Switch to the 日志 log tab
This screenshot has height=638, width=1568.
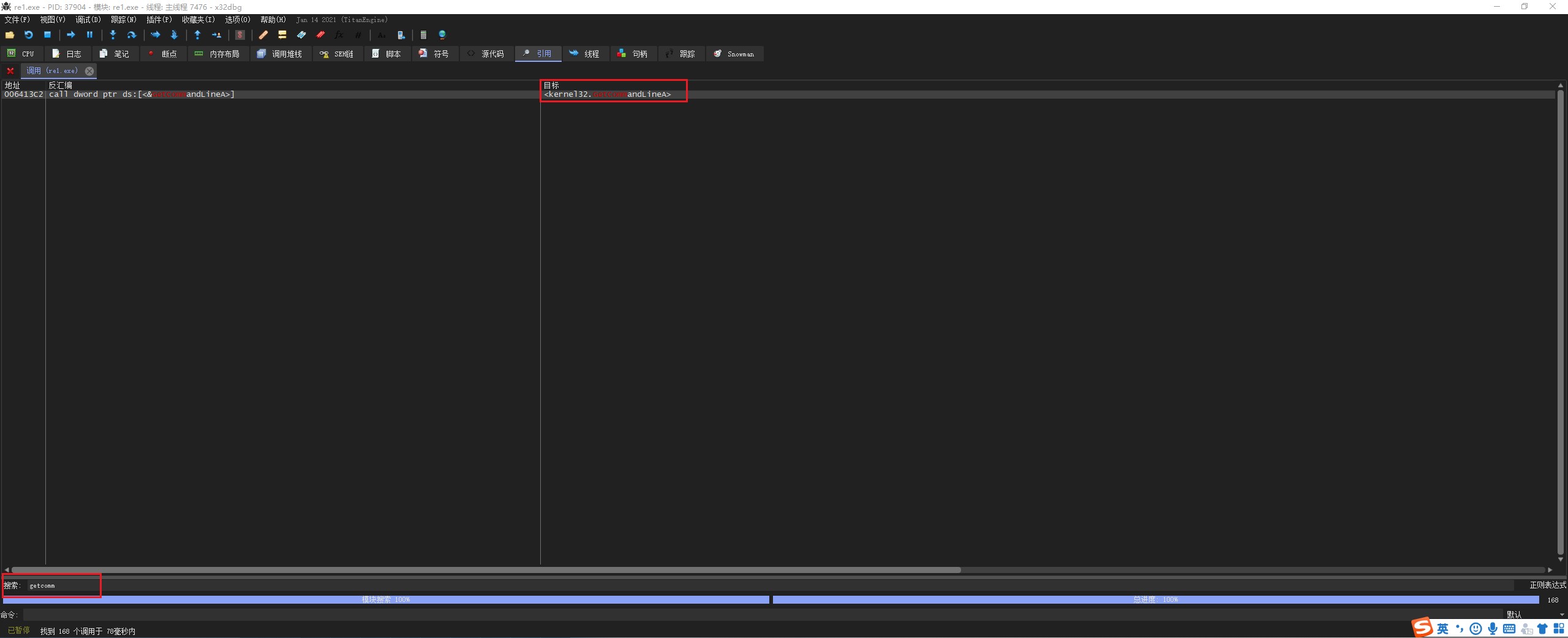(x=67, y=54)
